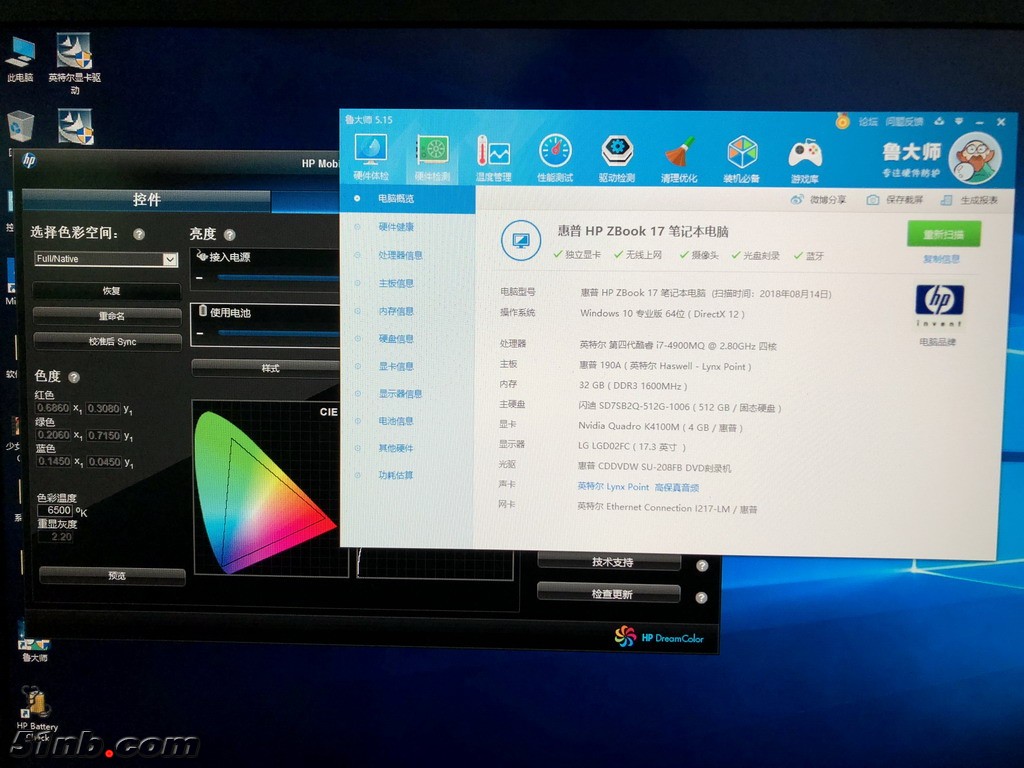Click the green 重新扫描 rescan button

point(943,234)
